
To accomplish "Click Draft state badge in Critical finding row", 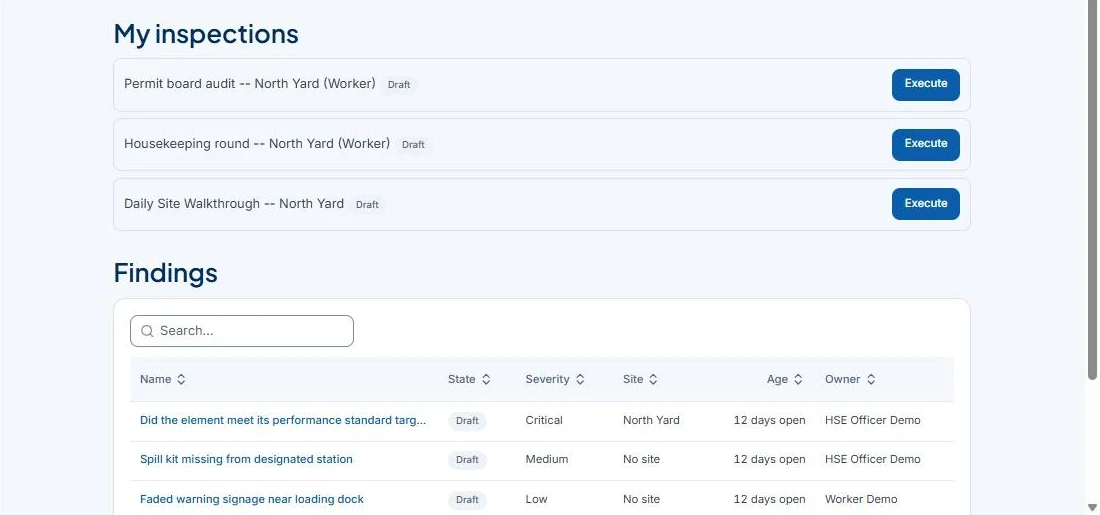I will click(x=467, y=421).
